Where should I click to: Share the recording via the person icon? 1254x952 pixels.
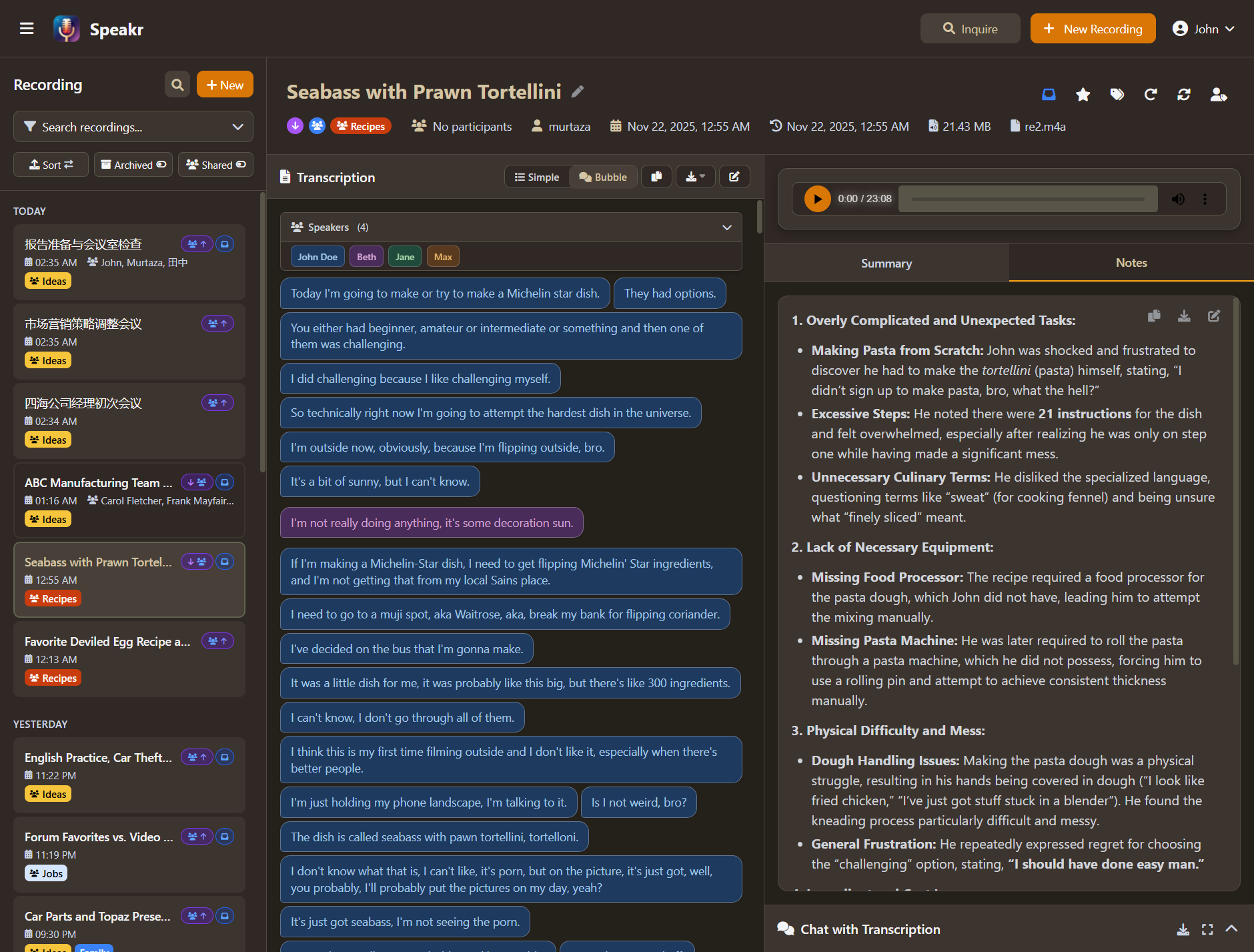pos(1219,94)
